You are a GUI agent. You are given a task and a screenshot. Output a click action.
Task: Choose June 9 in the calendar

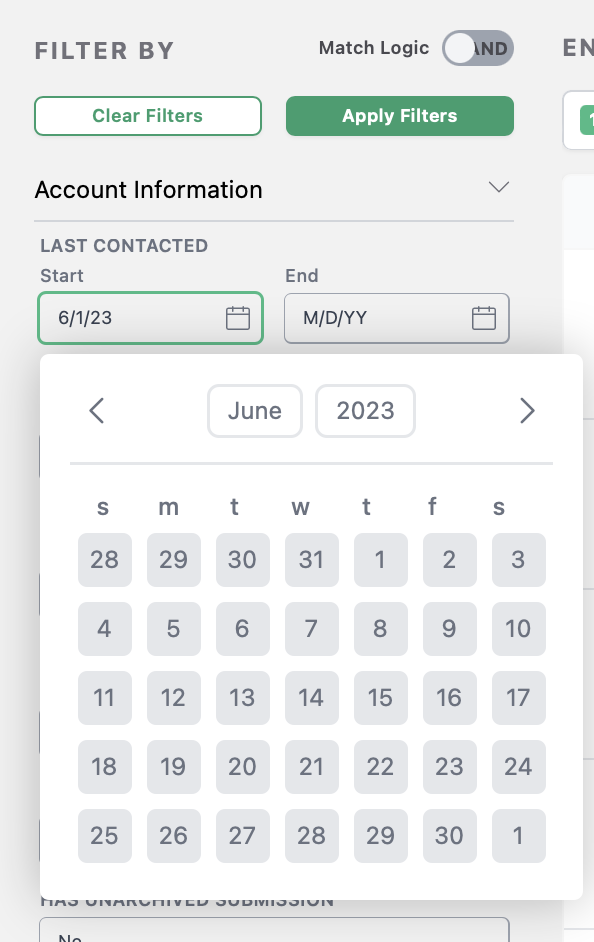(x=449, y=629)
